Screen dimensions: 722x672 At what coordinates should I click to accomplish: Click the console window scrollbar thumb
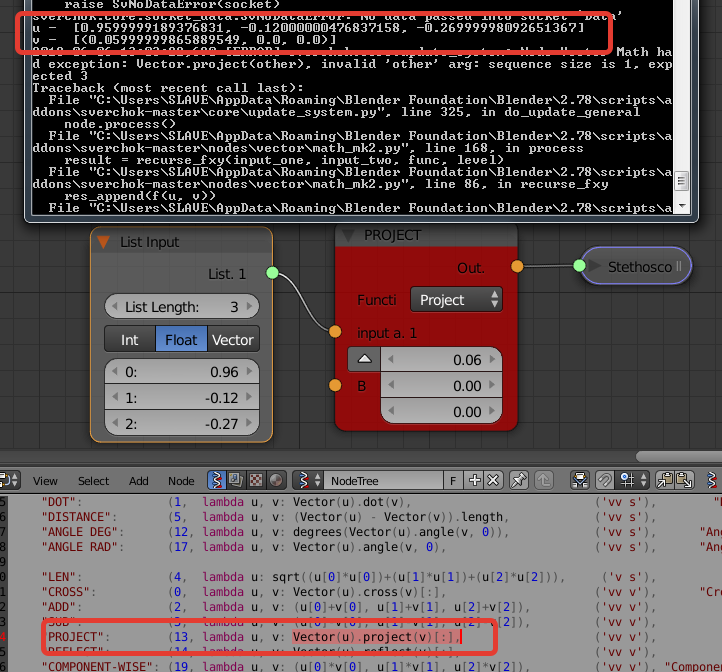tap(681, 181)
